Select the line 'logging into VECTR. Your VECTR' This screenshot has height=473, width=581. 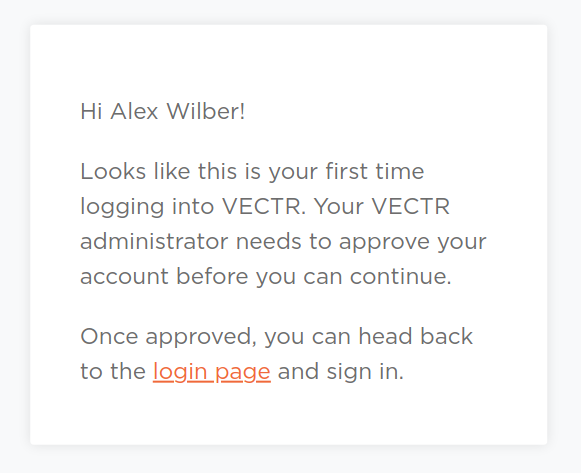point(265,207)
